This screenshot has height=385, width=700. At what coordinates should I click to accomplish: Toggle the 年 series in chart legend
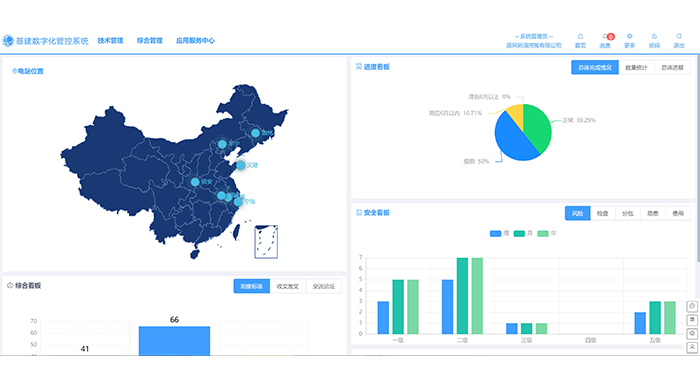coord(547,234)
